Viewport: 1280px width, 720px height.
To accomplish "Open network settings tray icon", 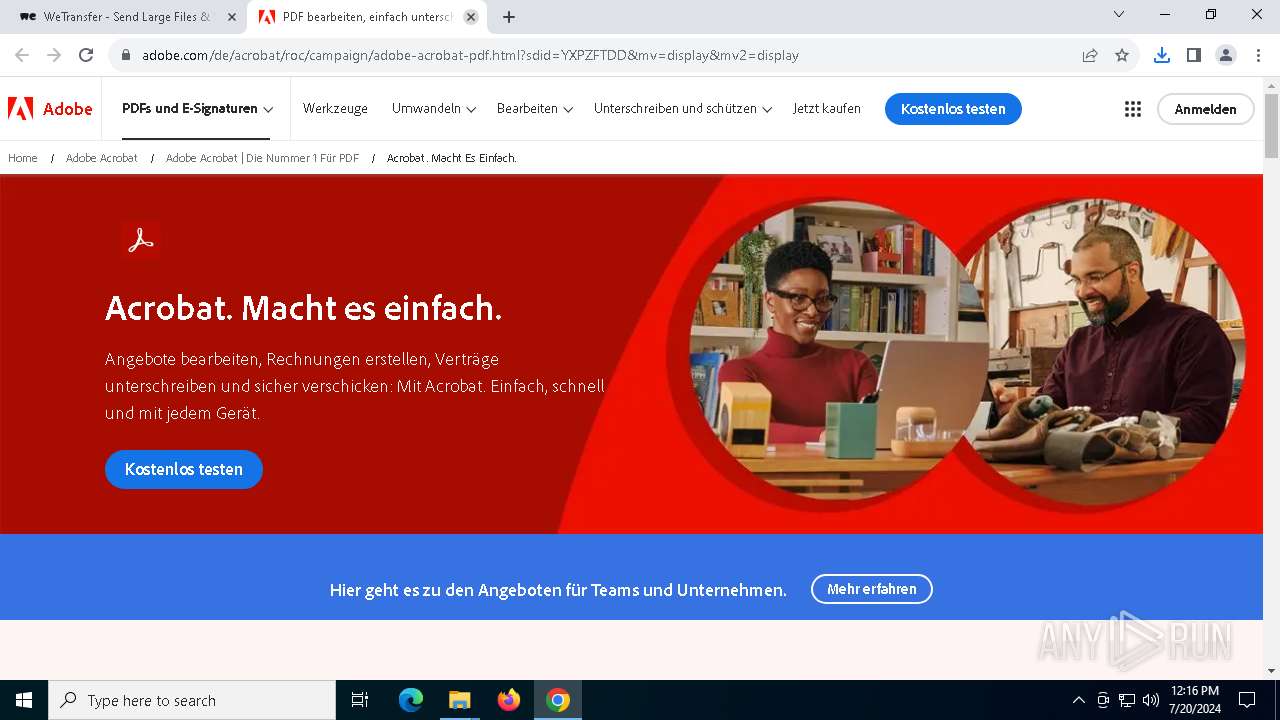I will click(x=1127, y=700).
